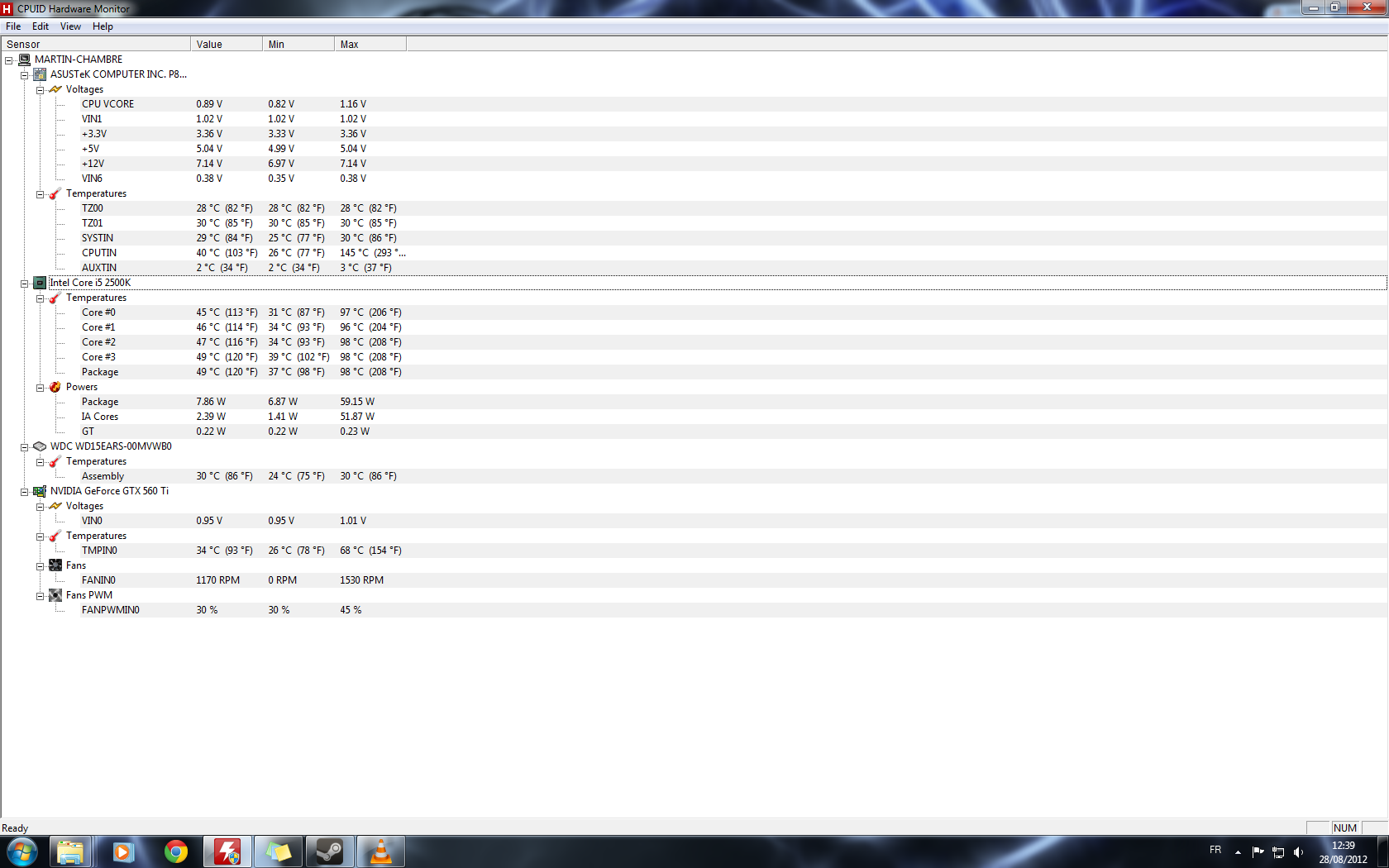Screen dimensions: 1389x868
Task: Click the ASUSTeK motherboard icon
Action: click(40, 74)
